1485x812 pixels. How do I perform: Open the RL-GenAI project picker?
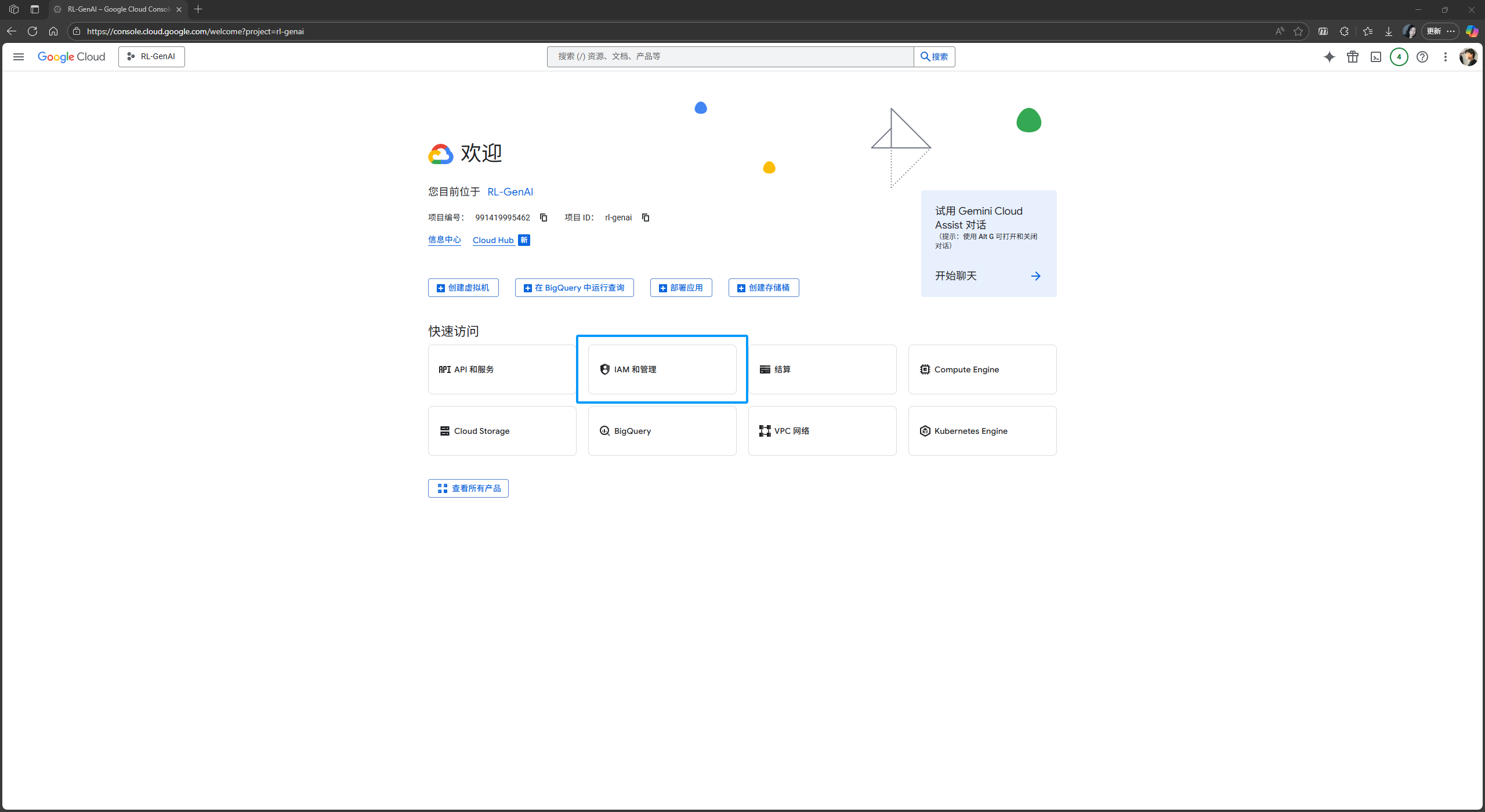point(151,57)
